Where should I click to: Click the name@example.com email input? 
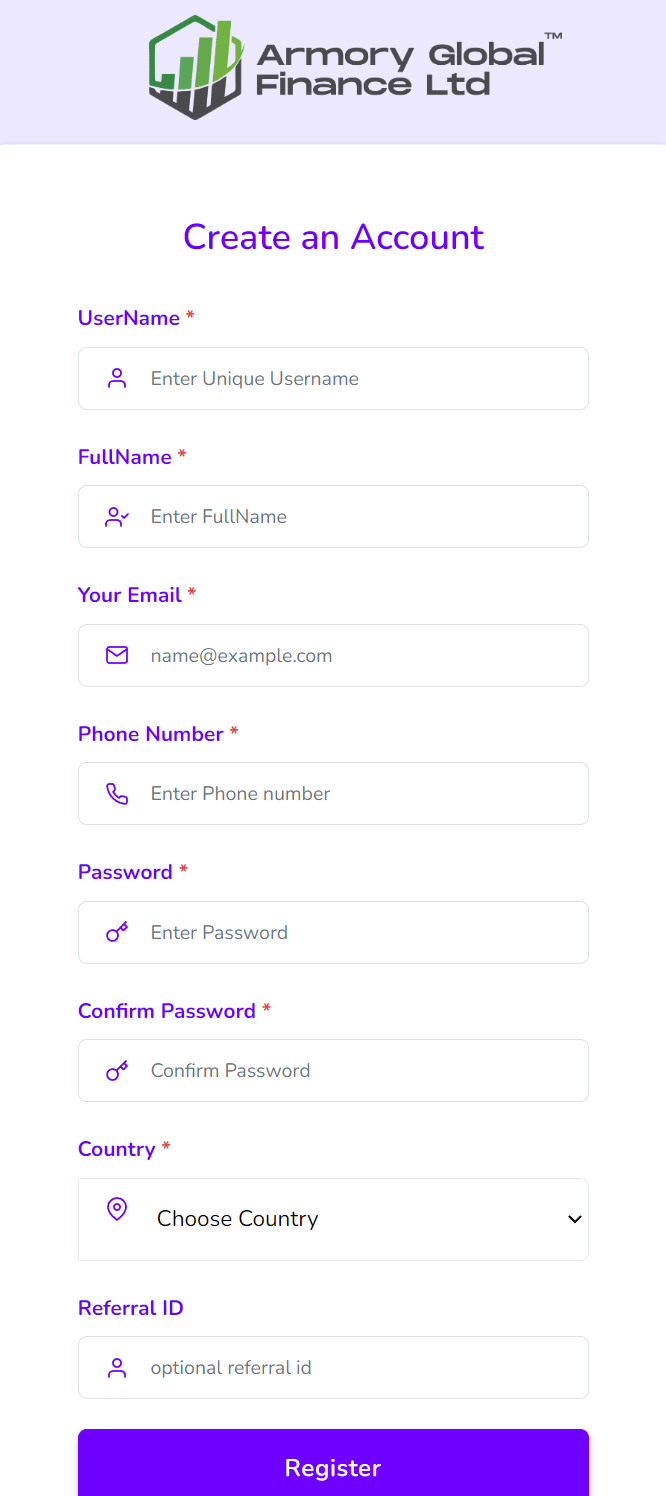tap(333, 655)
